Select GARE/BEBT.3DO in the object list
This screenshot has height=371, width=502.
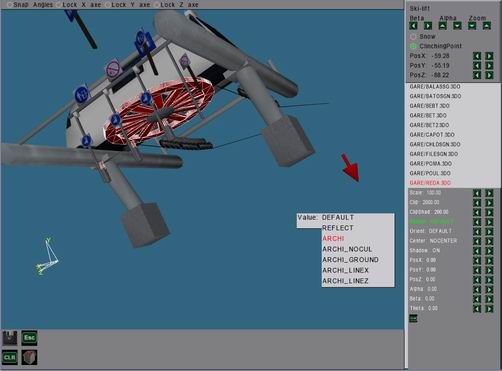pos(429,106)
